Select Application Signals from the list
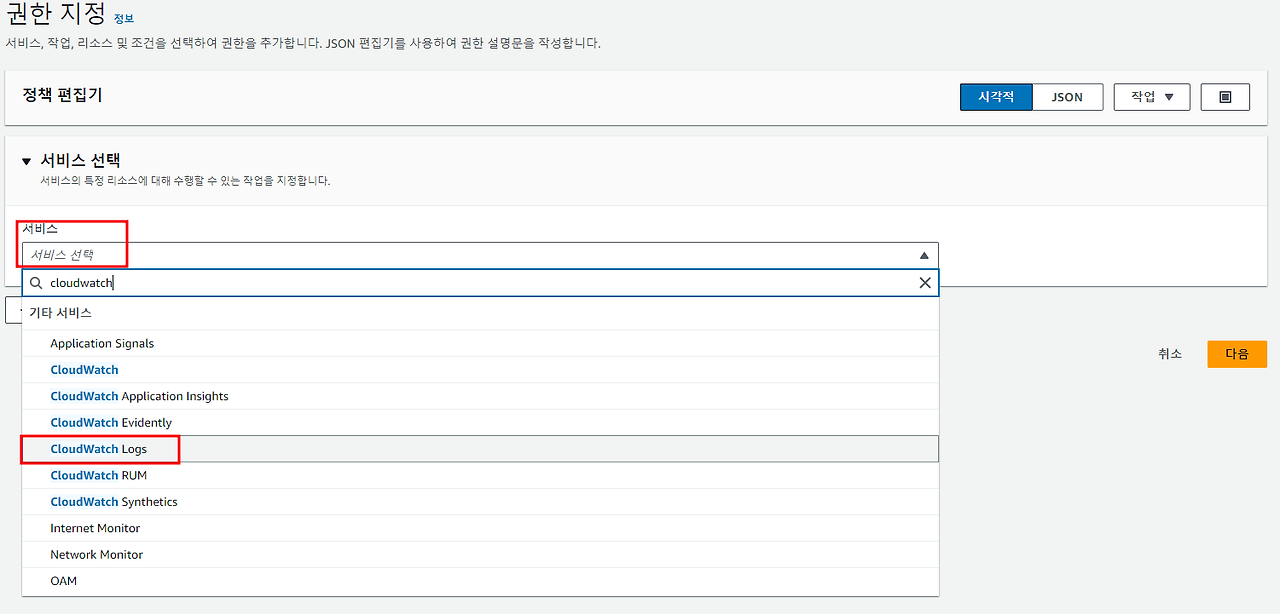 (x=480, y=343)
